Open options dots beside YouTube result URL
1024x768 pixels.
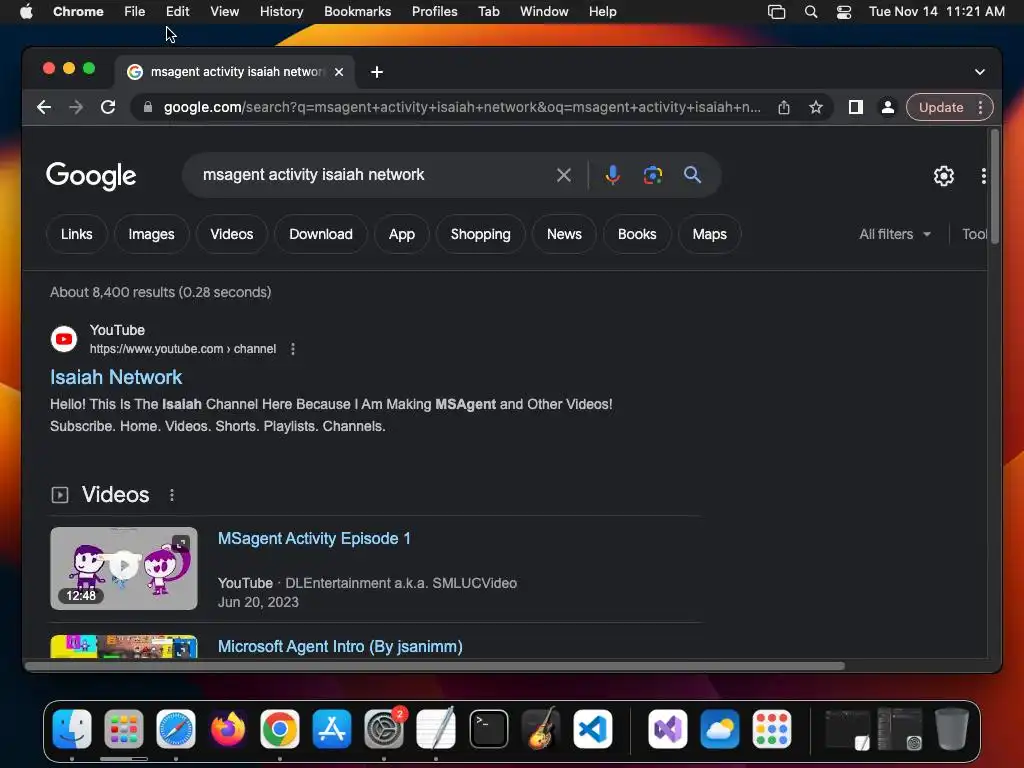[x=293, y=349]
